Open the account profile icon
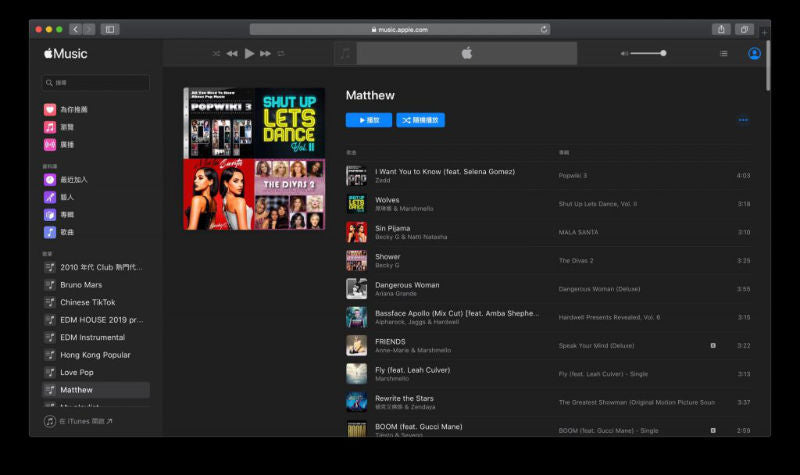Viewport: 800px width, 475px height. 754,53
